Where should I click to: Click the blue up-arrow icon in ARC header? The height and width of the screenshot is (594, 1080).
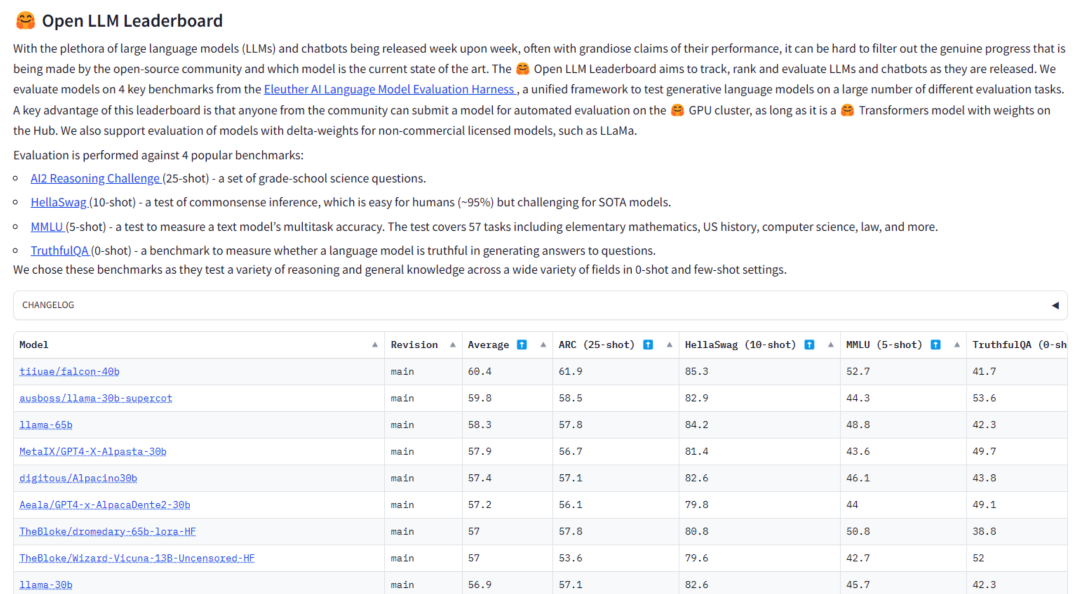point(648,345)
